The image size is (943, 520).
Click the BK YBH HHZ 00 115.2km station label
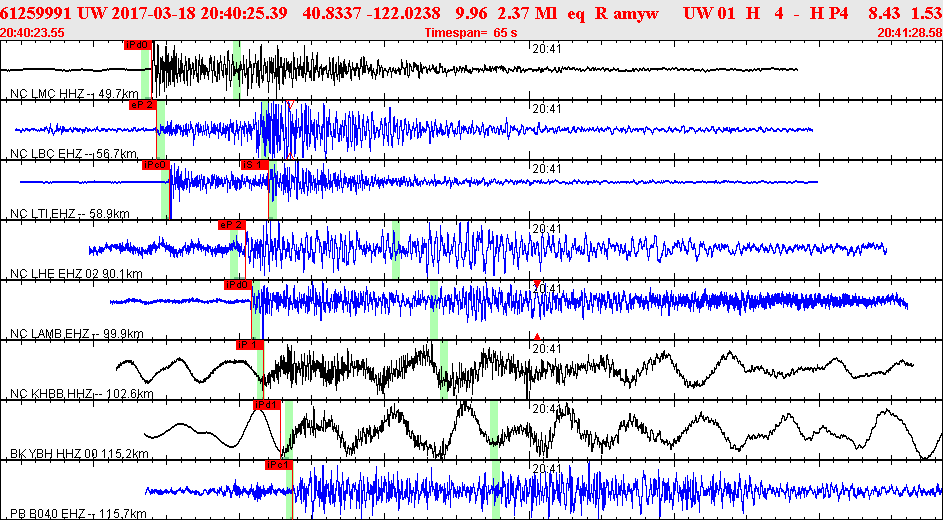pyautogui.click(x=79, y=454)
